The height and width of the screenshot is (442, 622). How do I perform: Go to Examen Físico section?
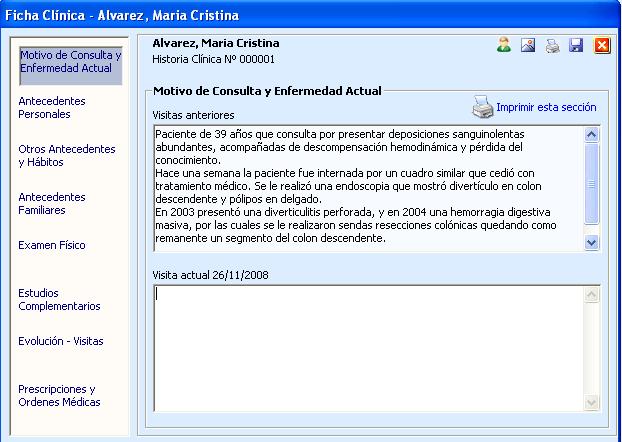(52, 245)
